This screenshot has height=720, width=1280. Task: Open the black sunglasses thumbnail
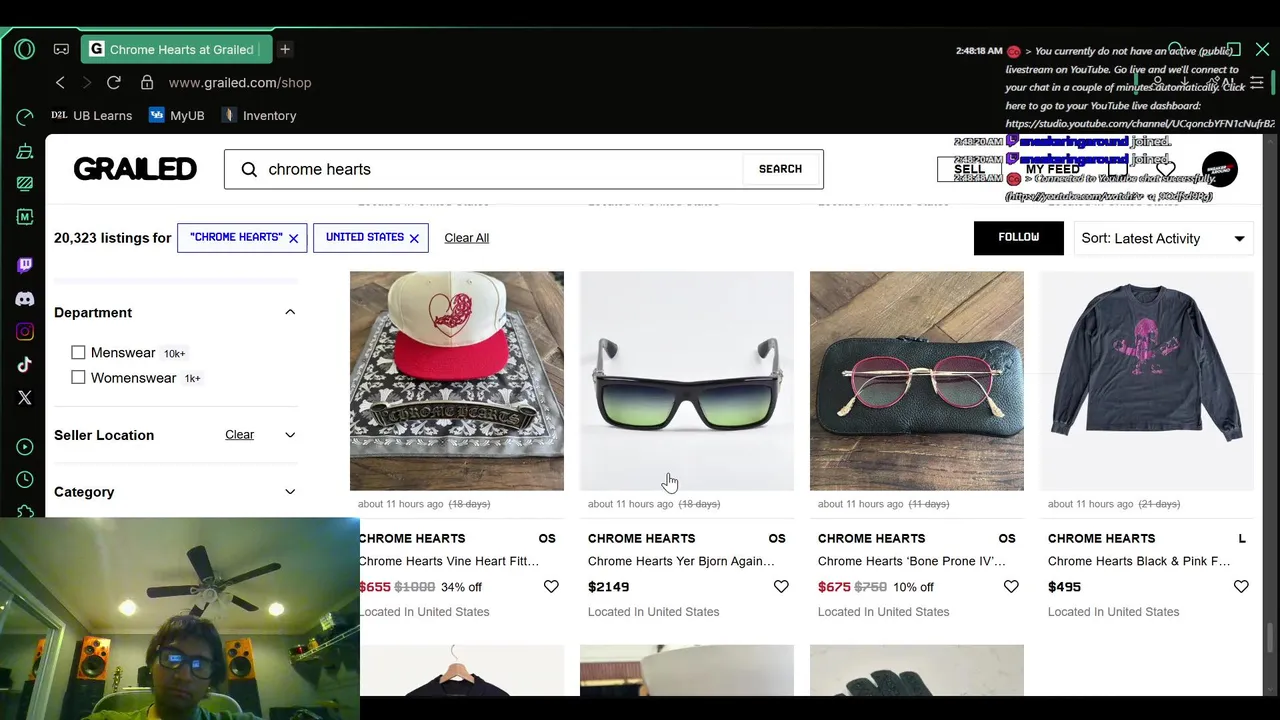point(687,380)
